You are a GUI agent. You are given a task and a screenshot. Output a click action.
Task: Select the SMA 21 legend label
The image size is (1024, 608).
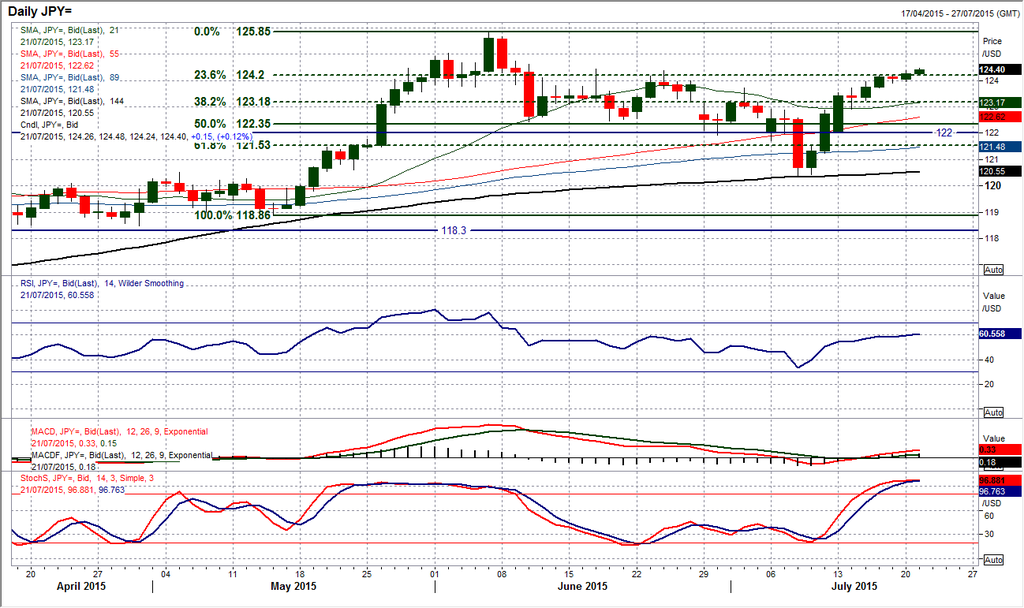[70, 30]
